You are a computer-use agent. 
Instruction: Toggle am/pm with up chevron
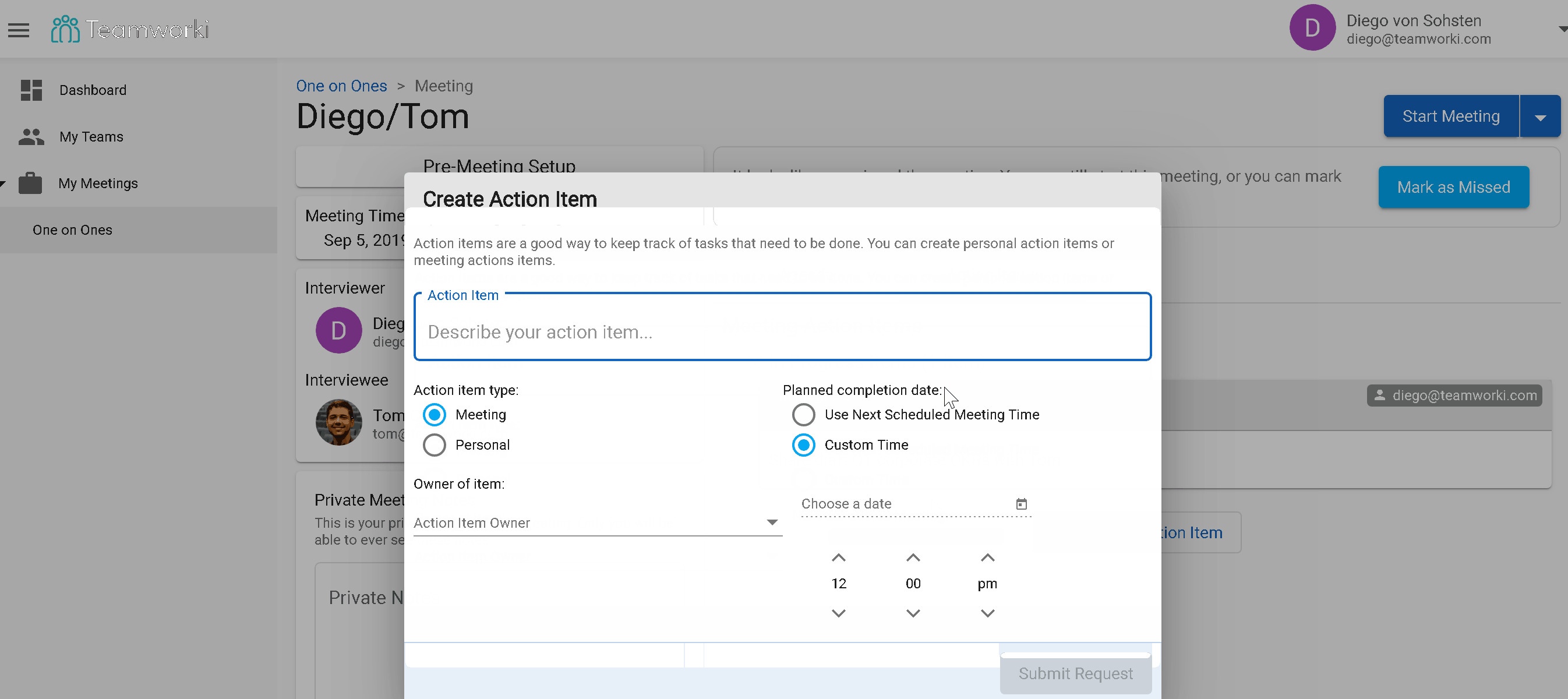[987, 557]
